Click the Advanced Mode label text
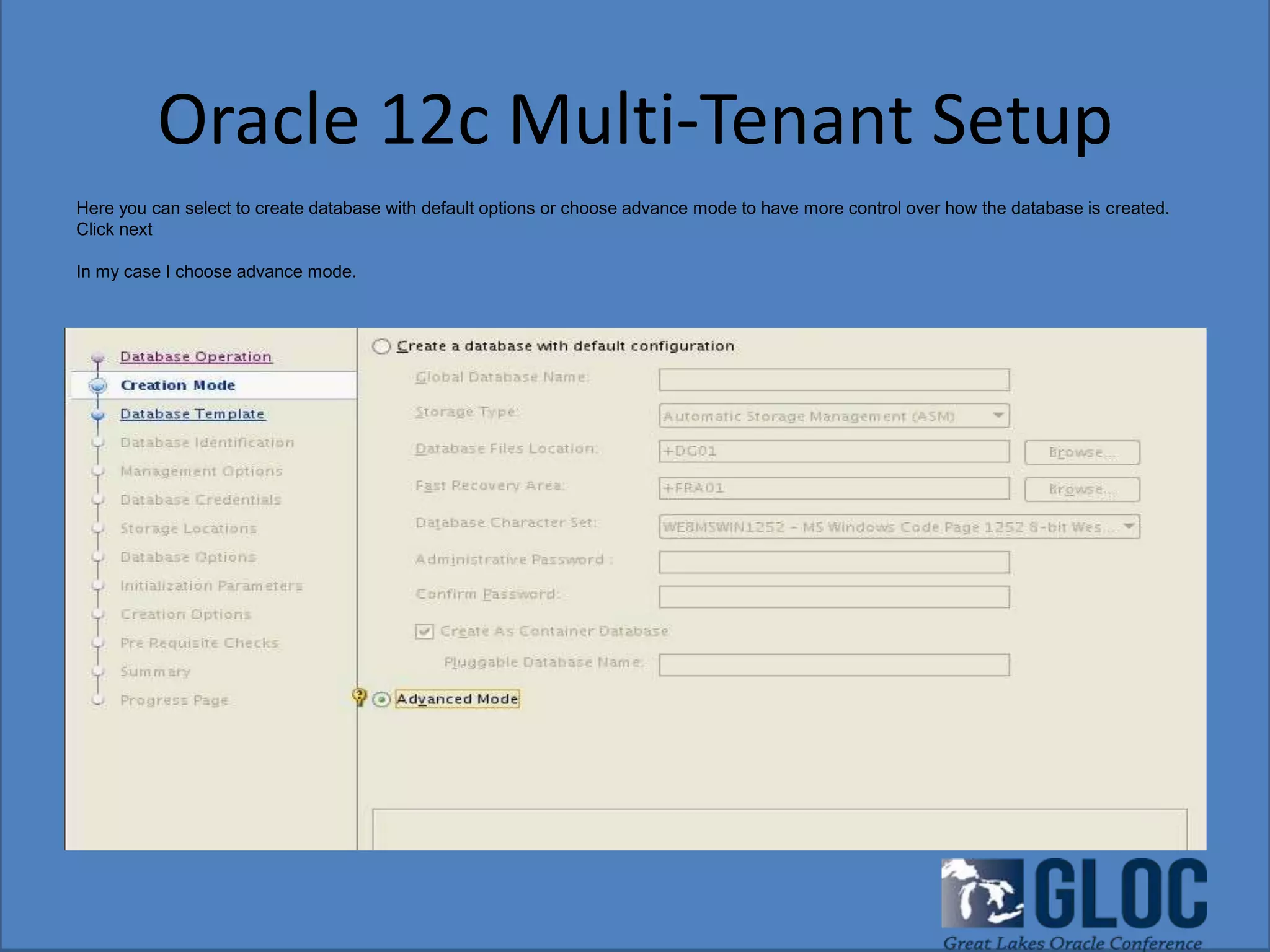The width and height of the screenshot is (1270, 952). [457, 699]
